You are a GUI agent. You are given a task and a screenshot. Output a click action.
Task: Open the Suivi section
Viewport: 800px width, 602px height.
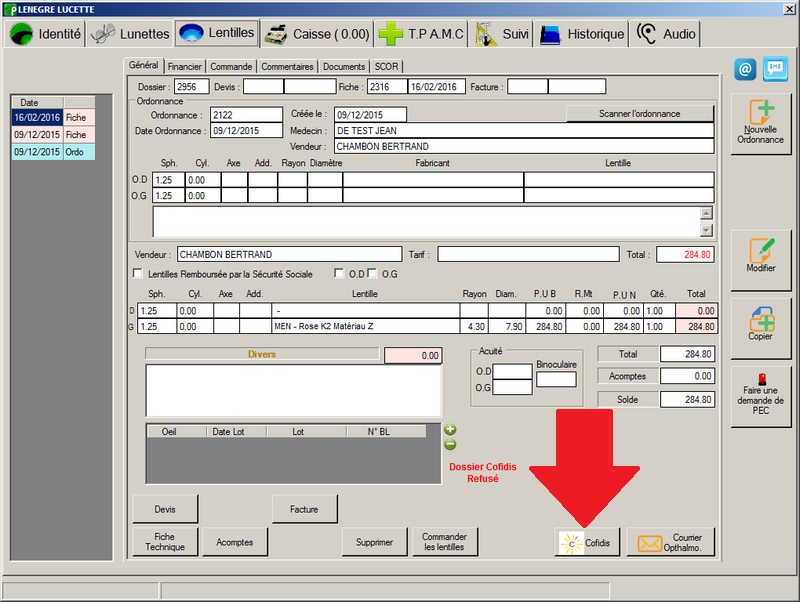501,34
